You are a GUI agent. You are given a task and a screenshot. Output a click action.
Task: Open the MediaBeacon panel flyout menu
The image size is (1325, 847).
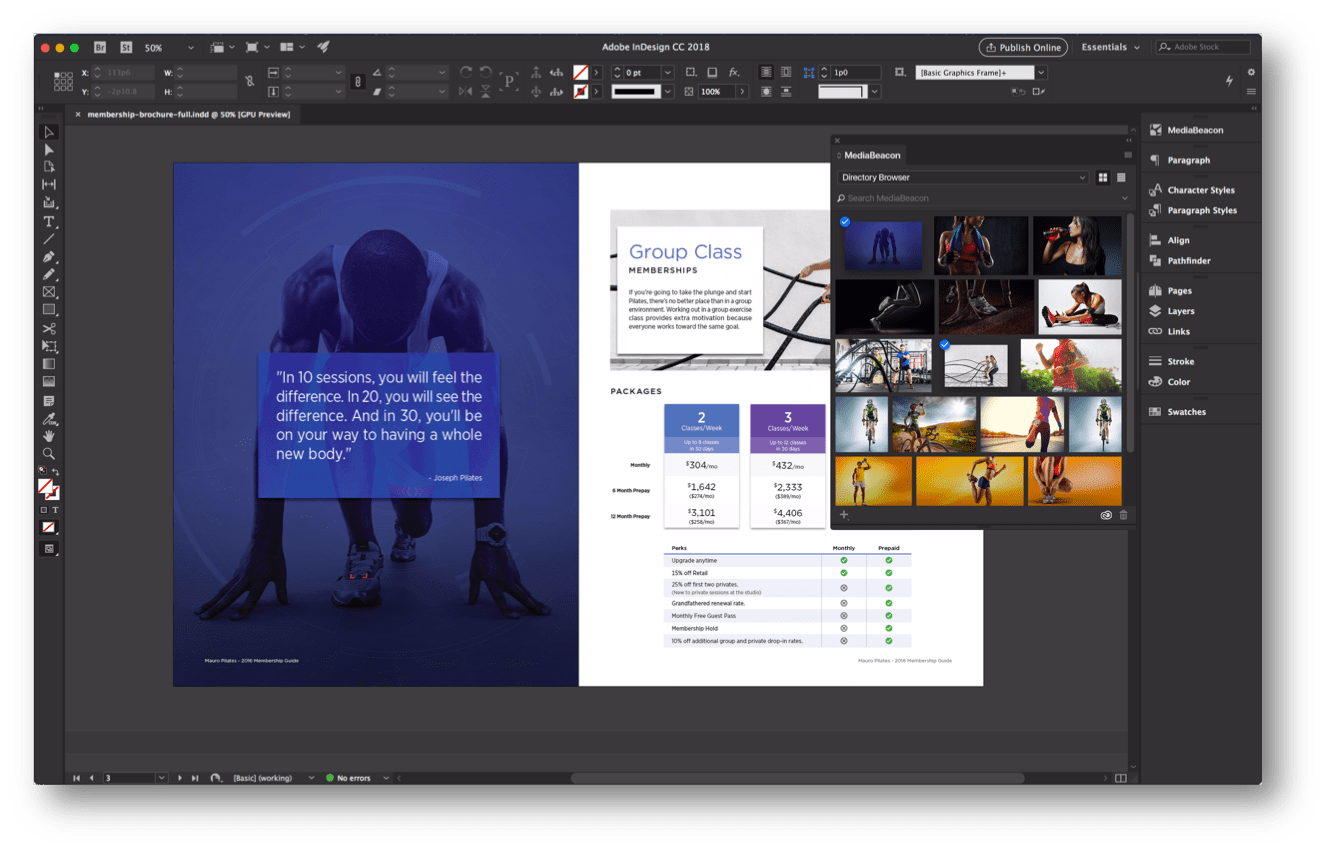[x=1128, y=155]
